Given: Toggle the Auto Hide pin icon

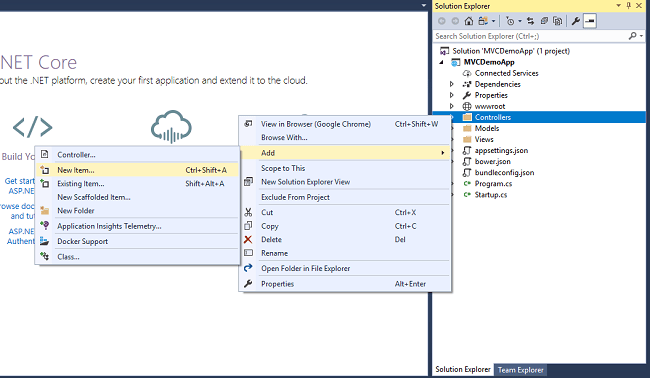Looking at the screenshot, I should (629, 5).
